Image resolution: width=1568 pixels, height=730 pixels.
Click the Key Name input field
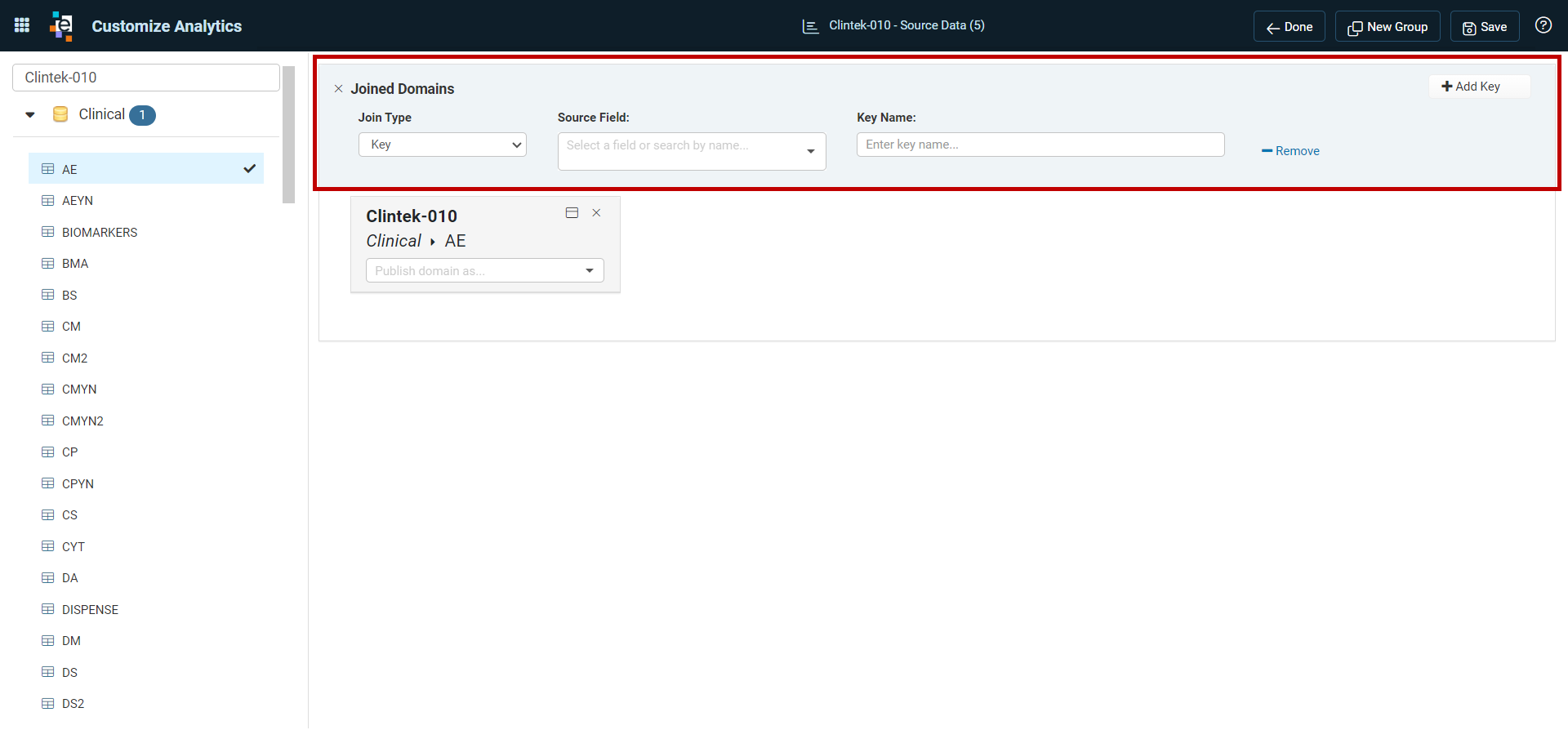pos(1040,145)
